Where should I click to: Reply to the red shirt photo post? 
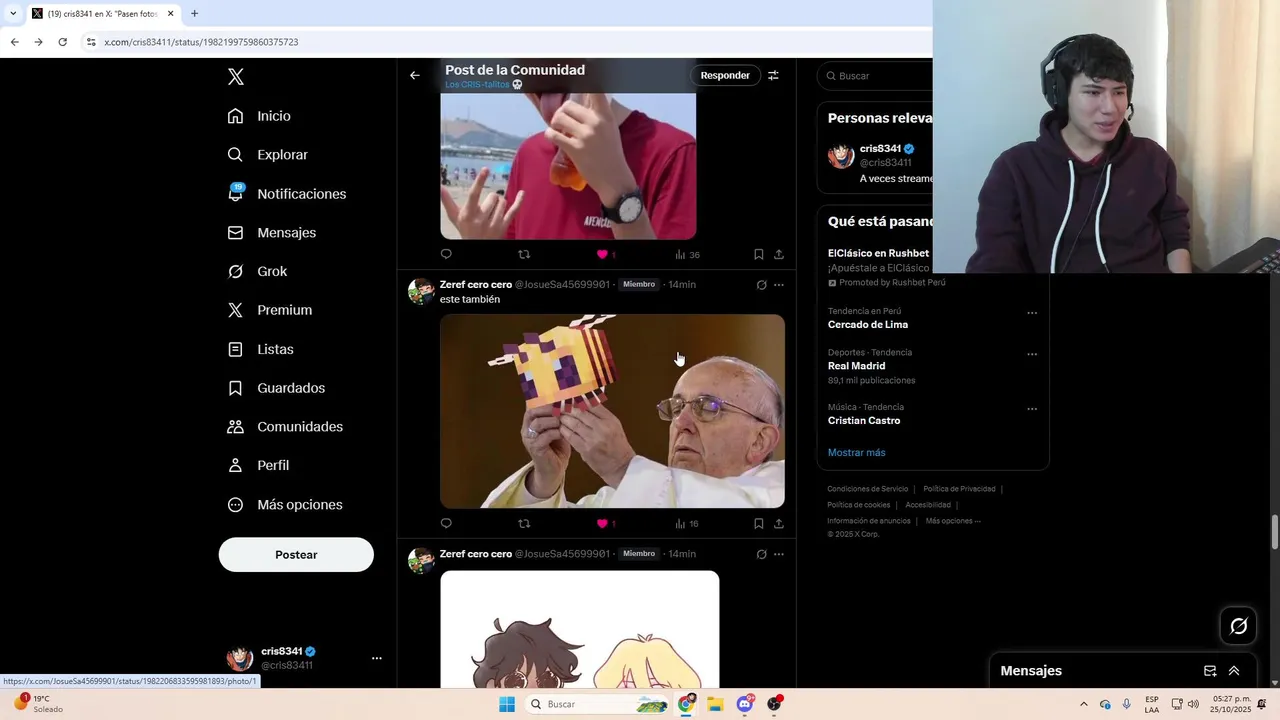point(446,254)
